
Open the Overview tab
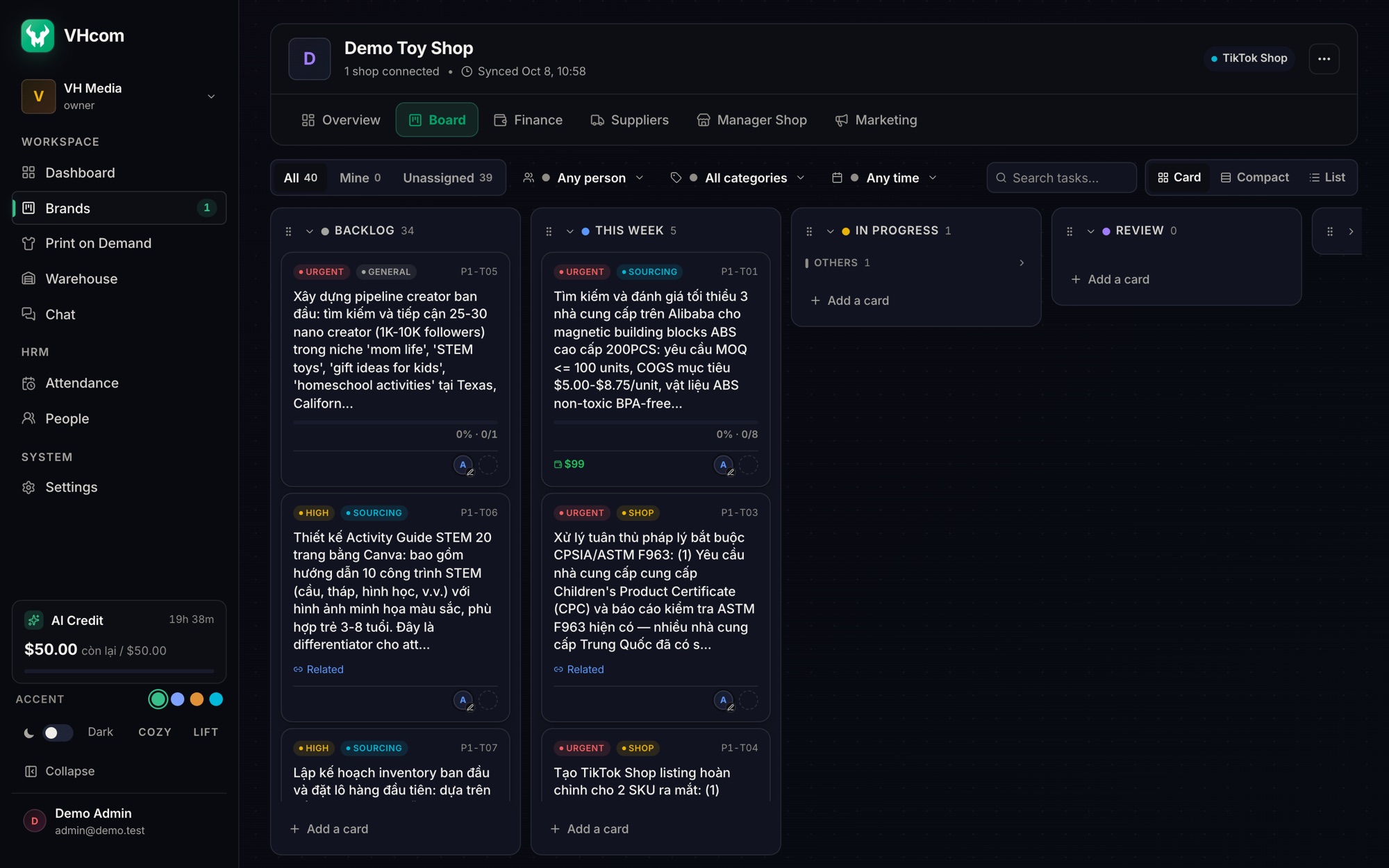(341, 120)
